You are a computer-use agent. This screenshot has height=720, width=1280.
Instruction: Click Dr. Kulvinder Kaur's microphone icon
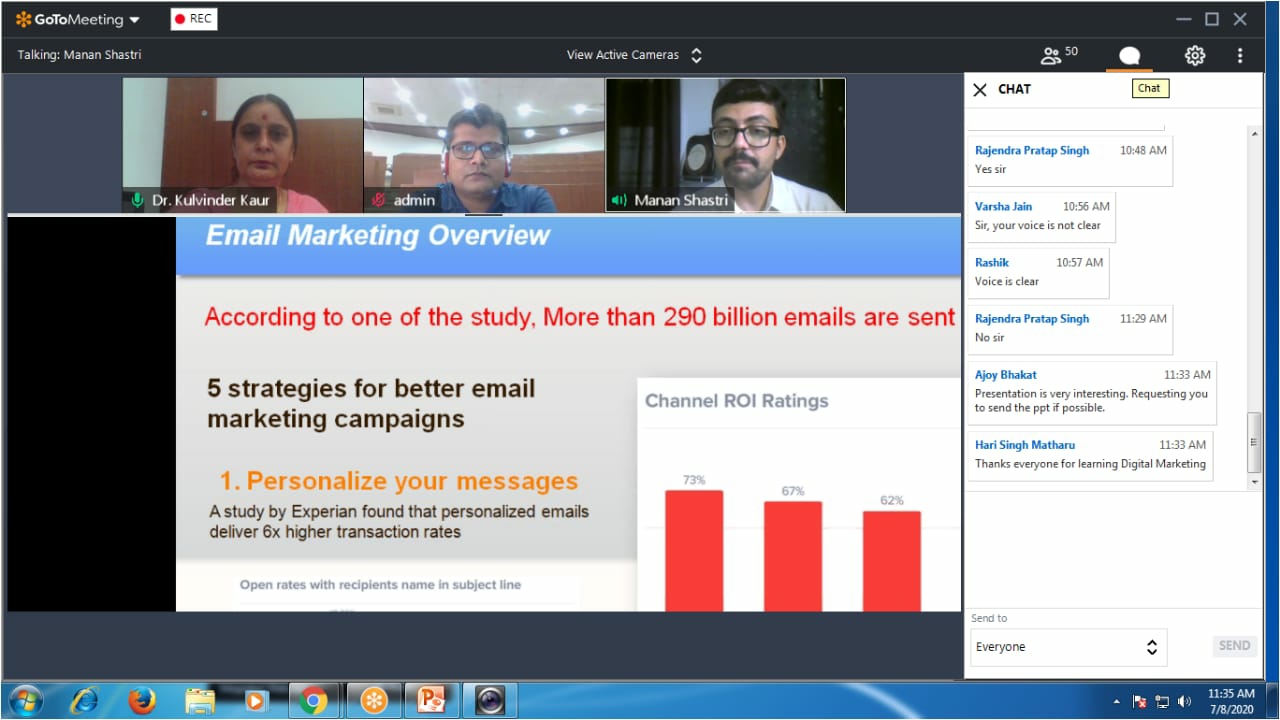(137, 200)
